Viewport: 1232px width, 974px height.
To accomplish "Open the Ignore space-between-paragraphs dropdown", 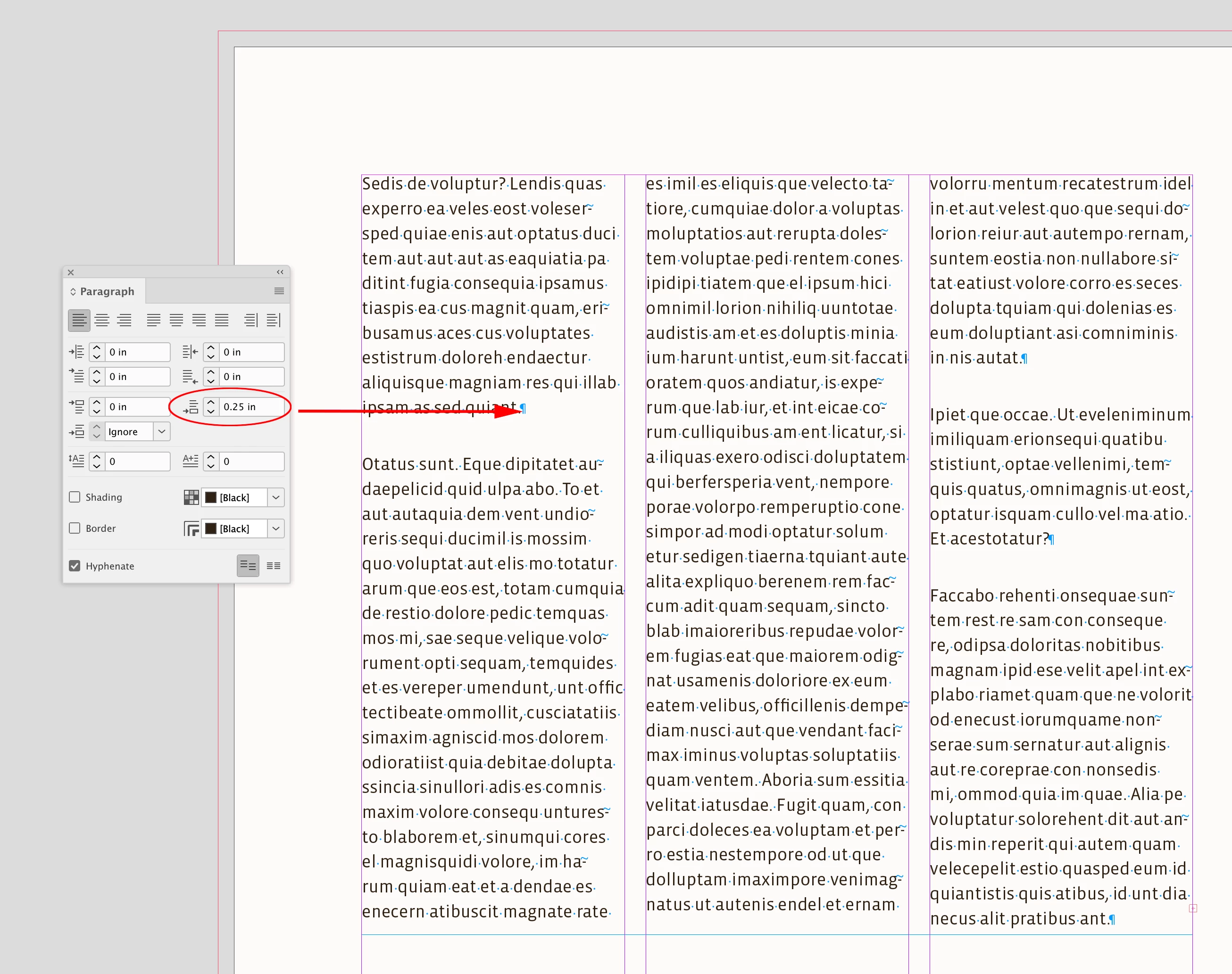I will click(162, 432).
